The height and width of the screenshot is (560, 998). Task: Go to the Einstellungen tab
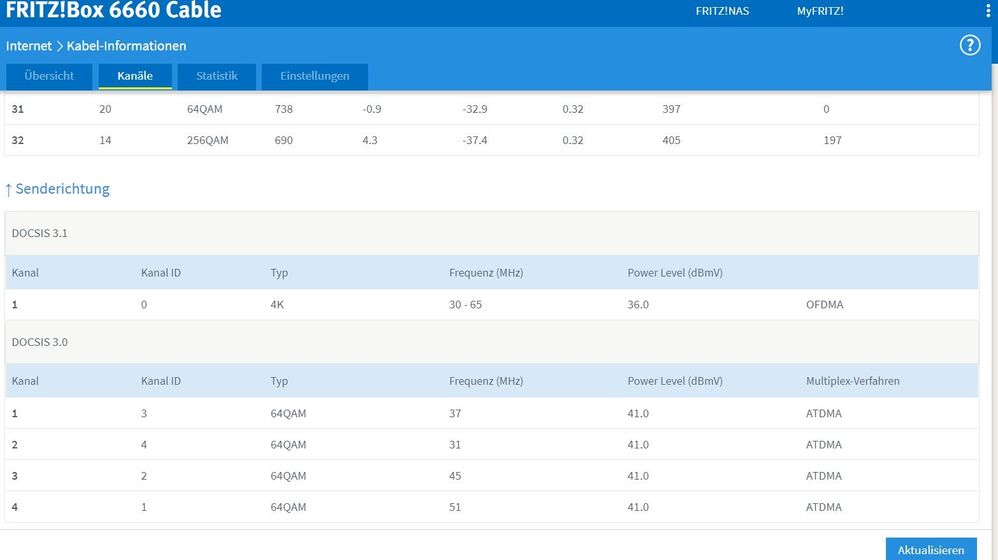314,76
